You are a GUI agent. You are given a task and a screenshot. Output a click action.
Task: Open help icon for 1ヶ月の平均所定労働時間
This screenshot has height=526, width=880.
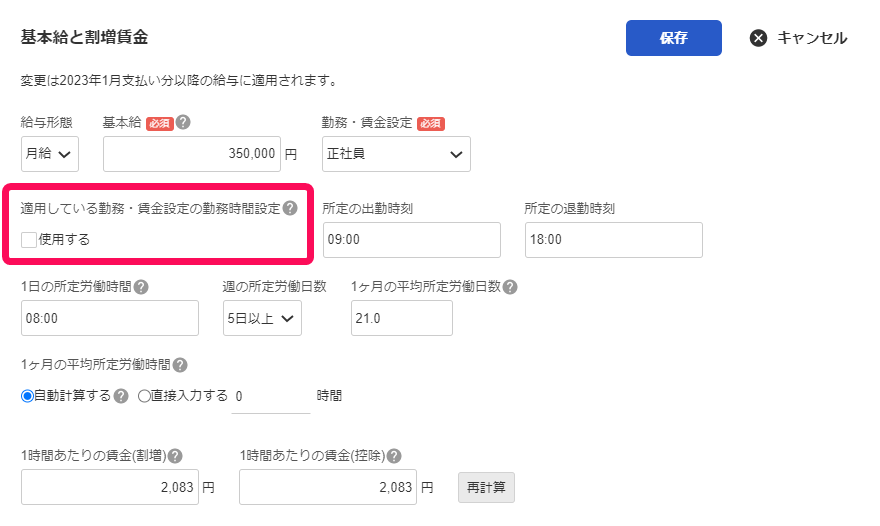(180, 365)
